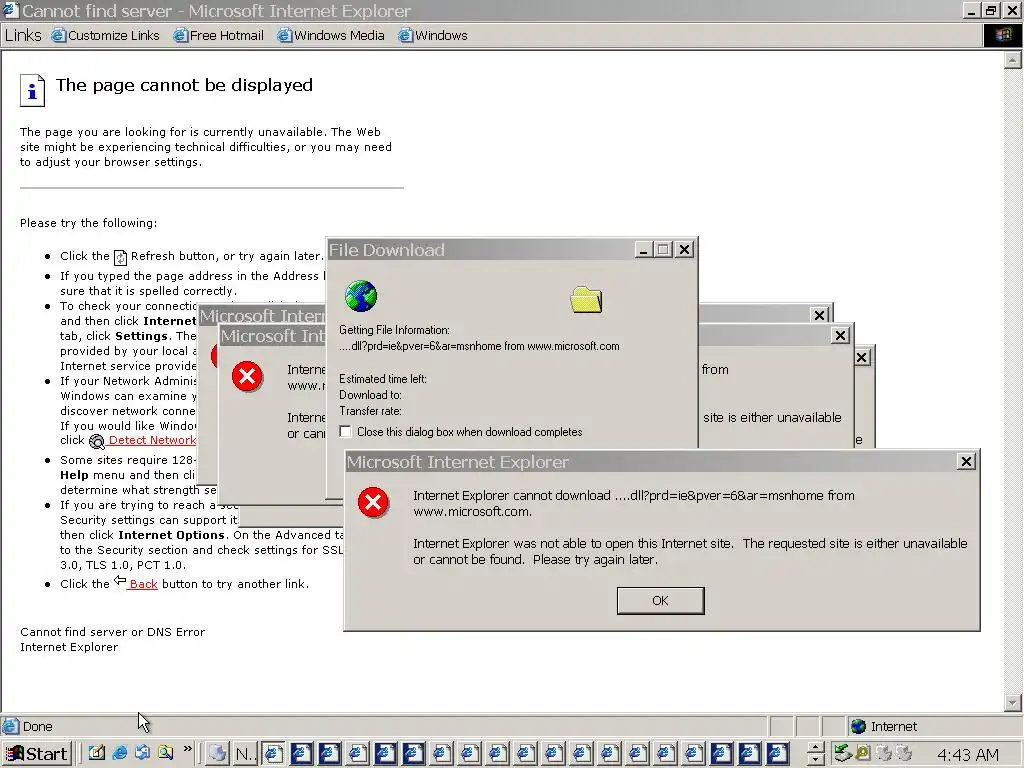Click 'Cannot find server or DNS Error' text
This screenshot has width=1024, height=768.
[x=112, y=632]
